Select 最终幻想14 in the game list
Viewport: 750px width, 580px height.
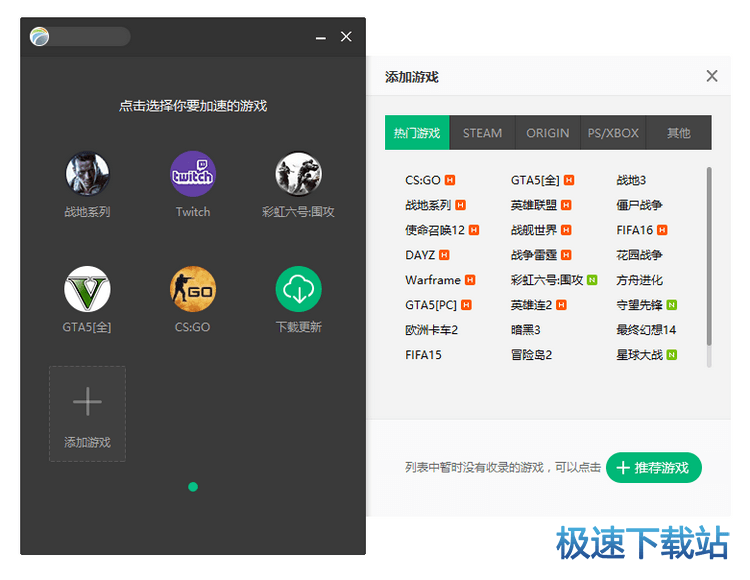tap(646, 330)
